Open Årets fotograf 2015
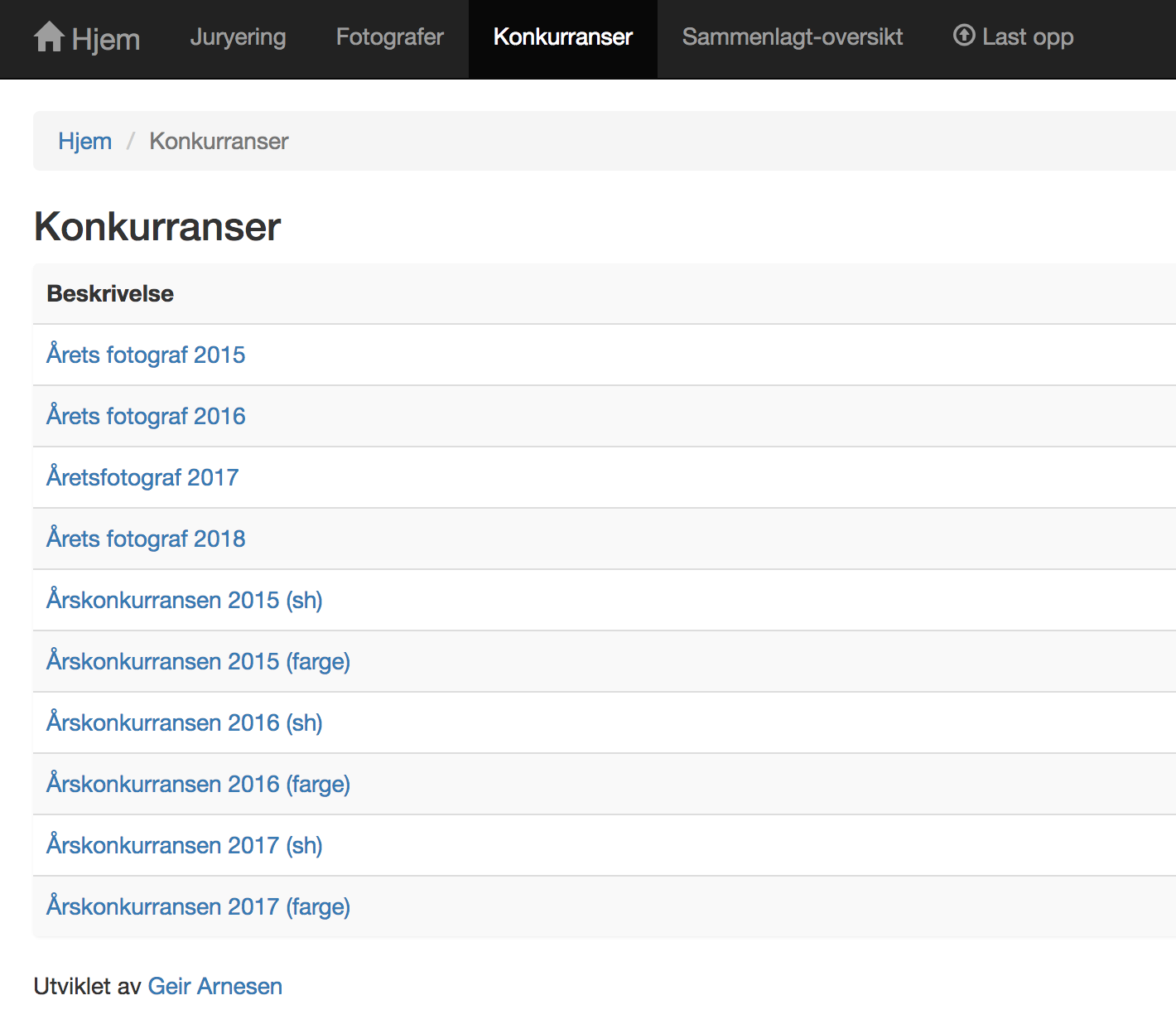The width and height of the screenshot is (1176, 1034). point(146,355)
